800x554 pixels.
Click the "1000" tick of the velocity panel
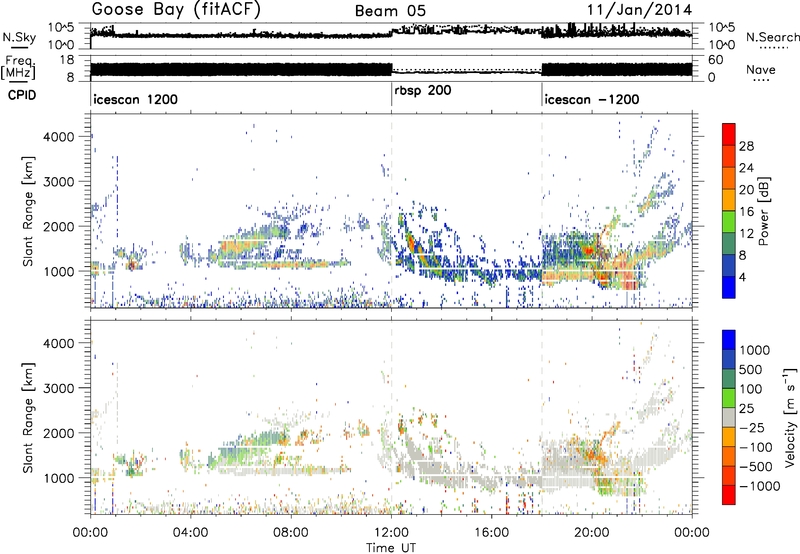59,478
